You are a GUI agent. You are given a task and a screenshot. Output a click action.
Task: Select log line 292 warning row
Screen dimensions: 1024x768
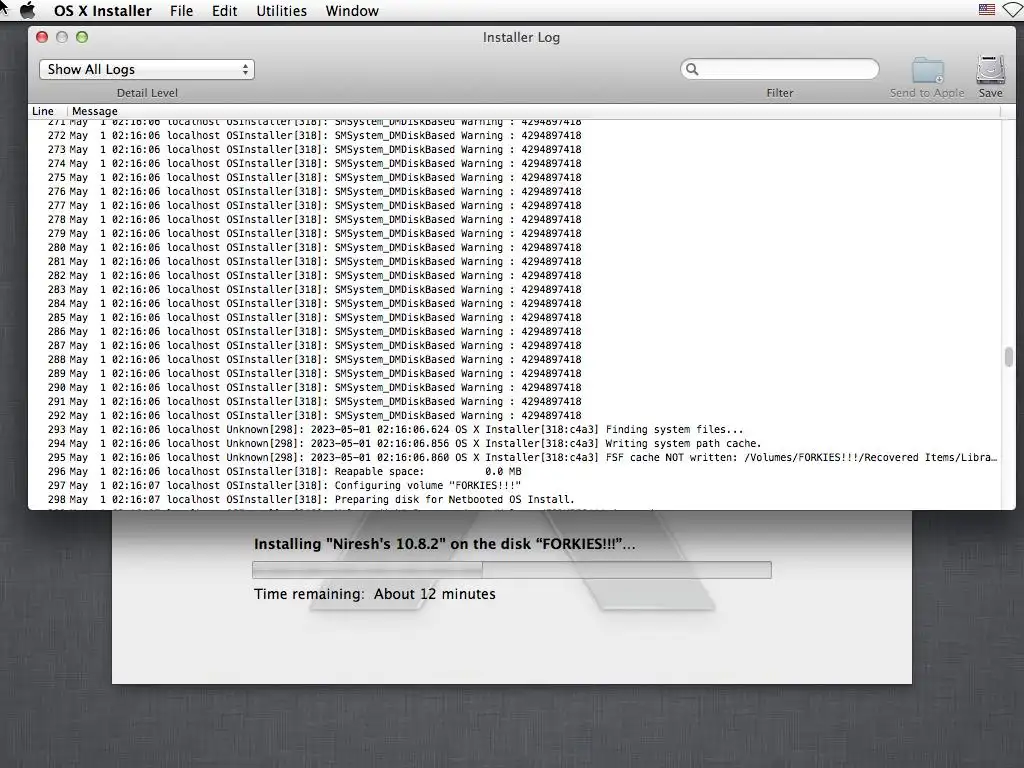(514, 415)
